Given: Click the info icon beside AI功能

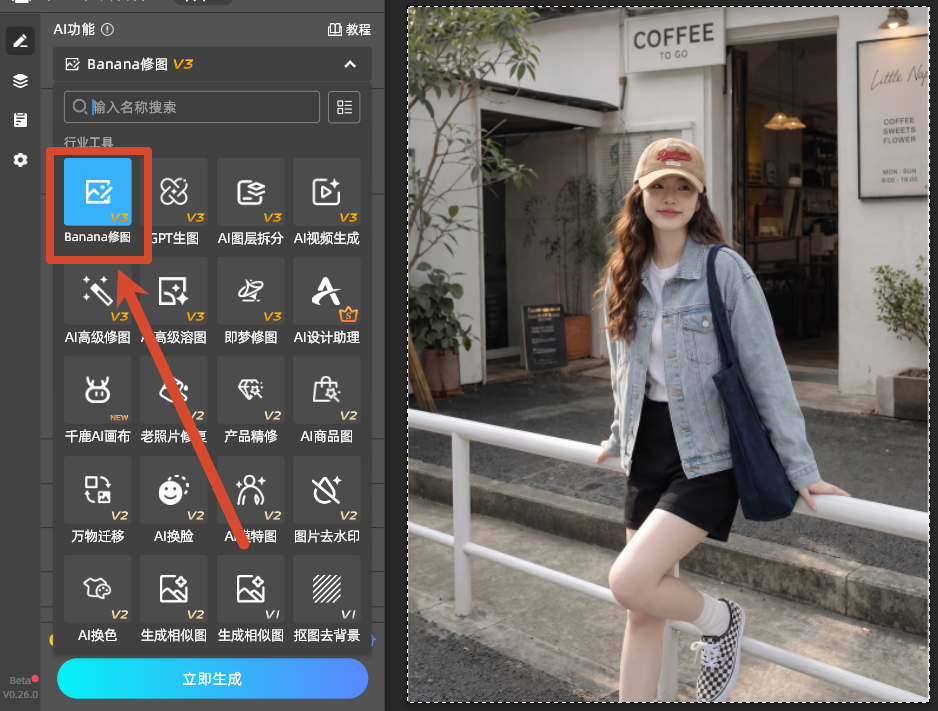Looking at the screenshot, I should [108, 29].
